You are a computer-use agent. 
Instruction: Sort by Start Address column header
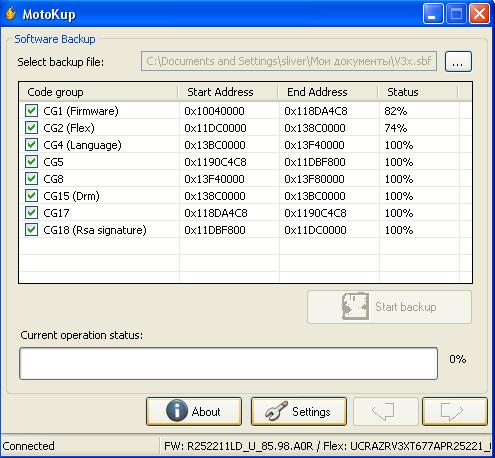point(228,92)
